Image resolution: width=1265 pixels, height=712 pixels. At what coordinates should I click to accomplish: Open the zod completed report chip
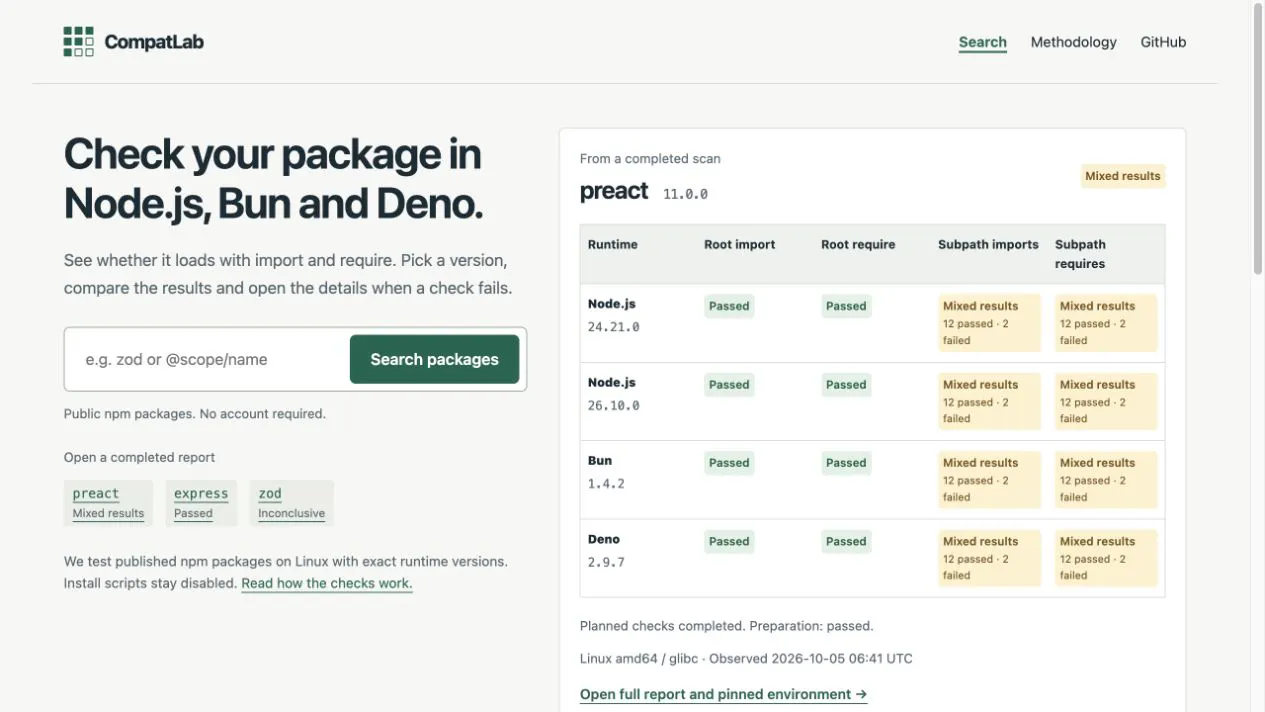click(291, 503)
